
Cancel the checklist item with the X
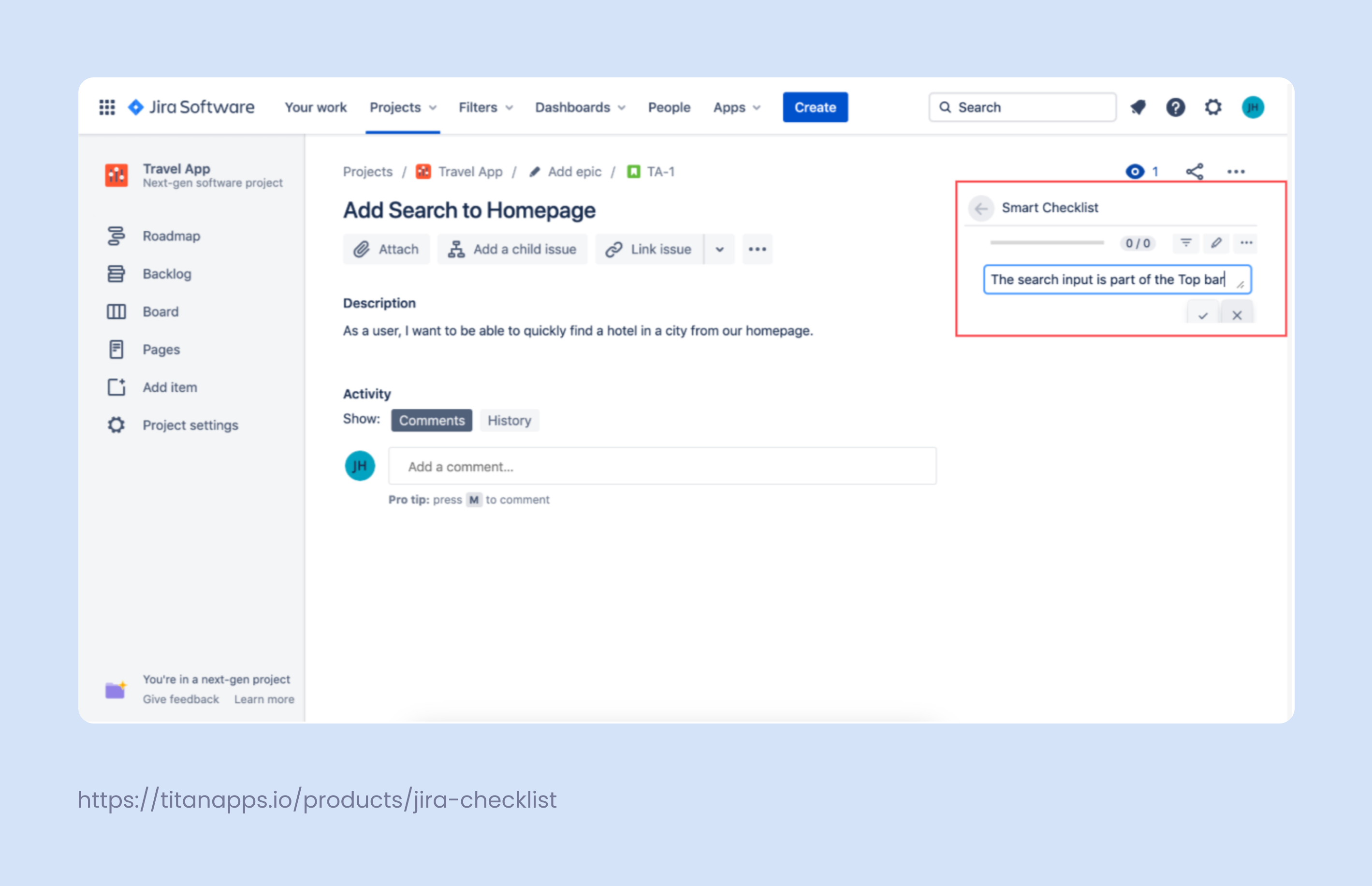(x=1237, y=315)
